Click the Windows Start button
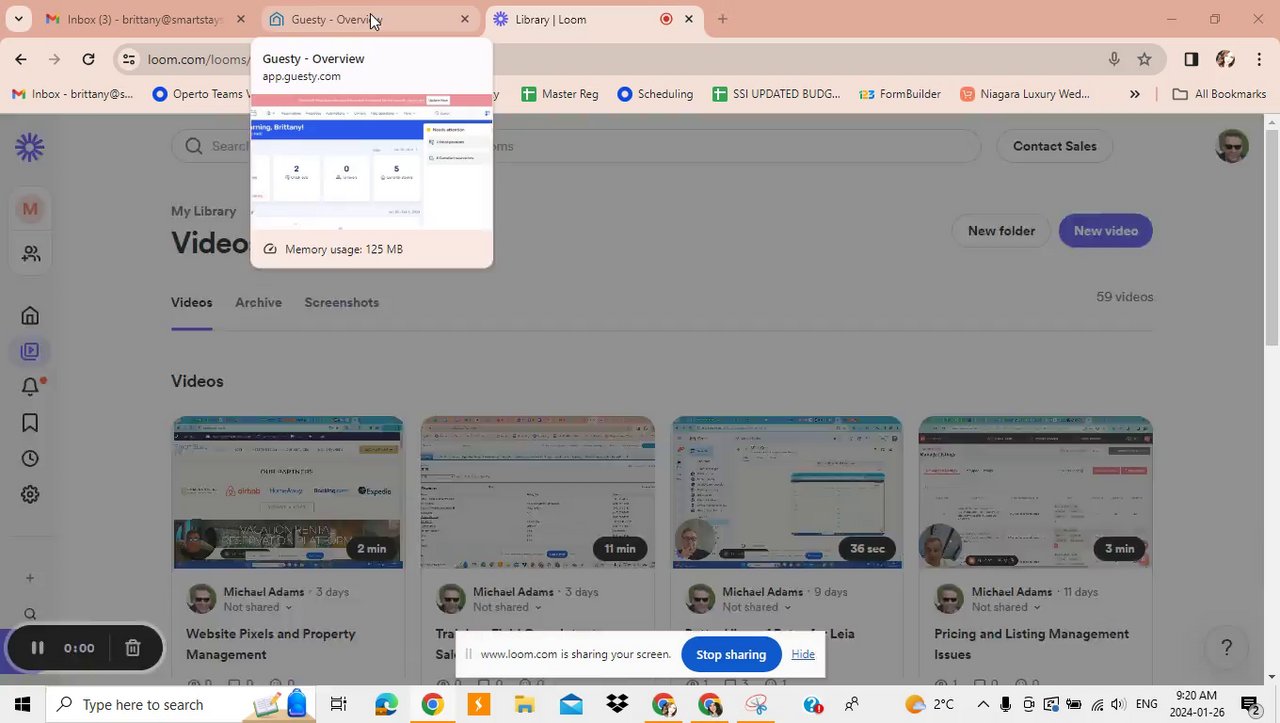The image size is (1280, 723). tap(22, 704)
